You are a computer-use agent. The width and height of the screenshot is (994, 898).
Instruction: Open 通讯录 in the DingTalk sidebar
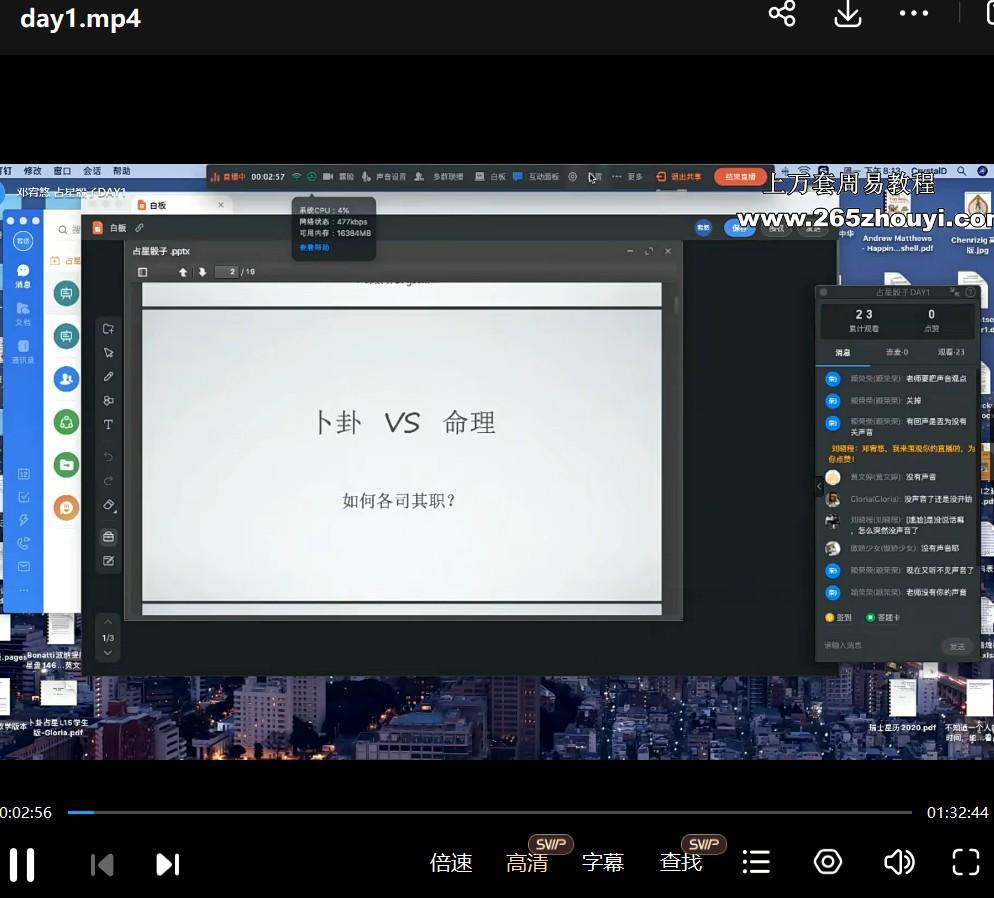pyautogui.click(x=23, y=351)
